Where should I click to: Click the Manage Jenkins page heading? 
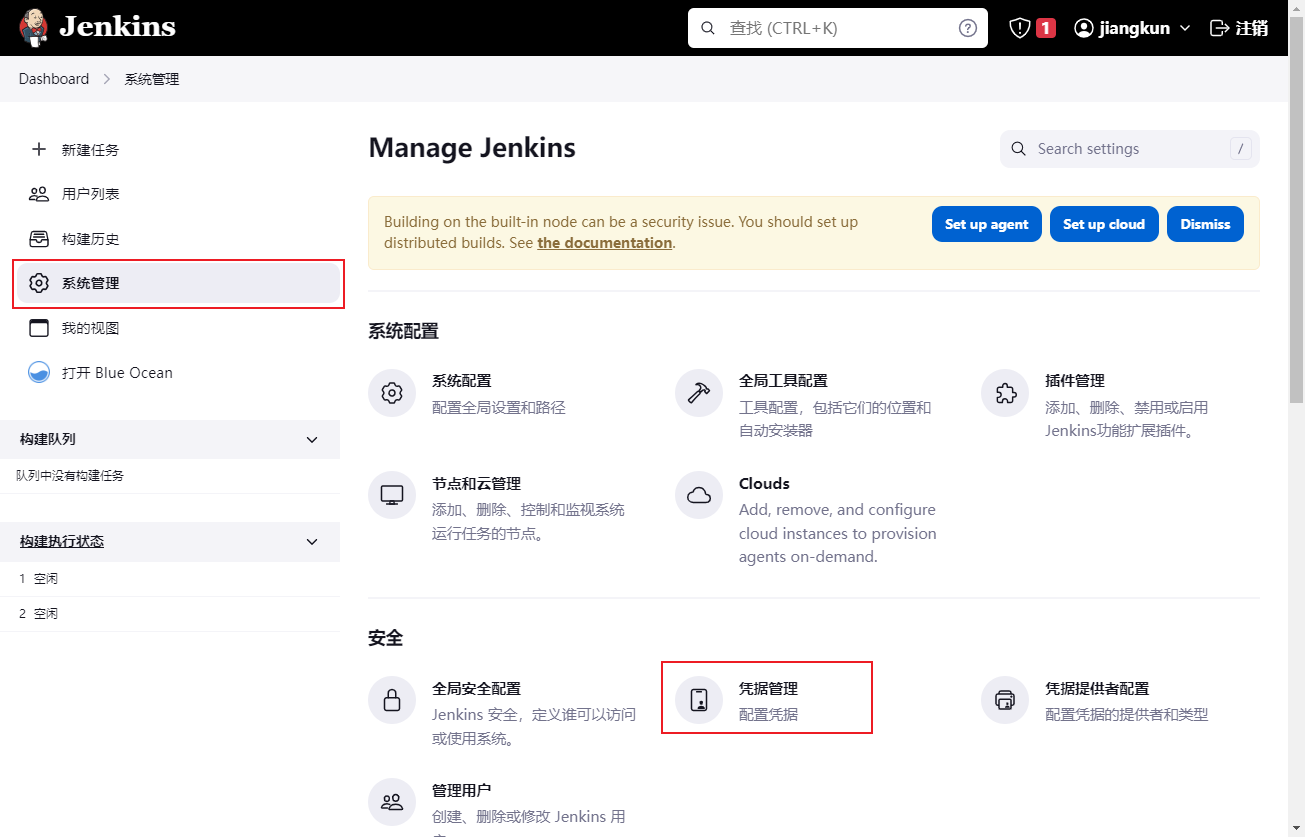point(472,148)
